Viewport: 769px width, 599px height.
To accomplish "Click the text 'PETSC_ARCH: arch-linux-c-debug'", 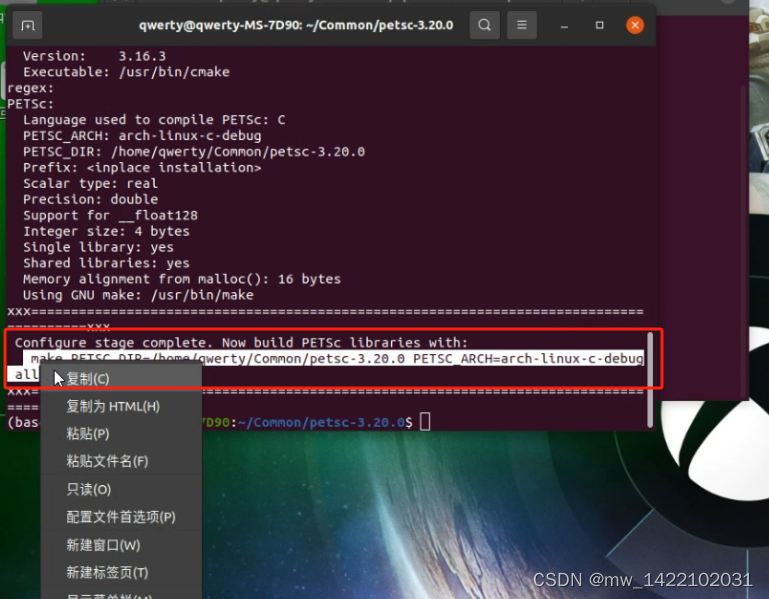I will 142,136.
